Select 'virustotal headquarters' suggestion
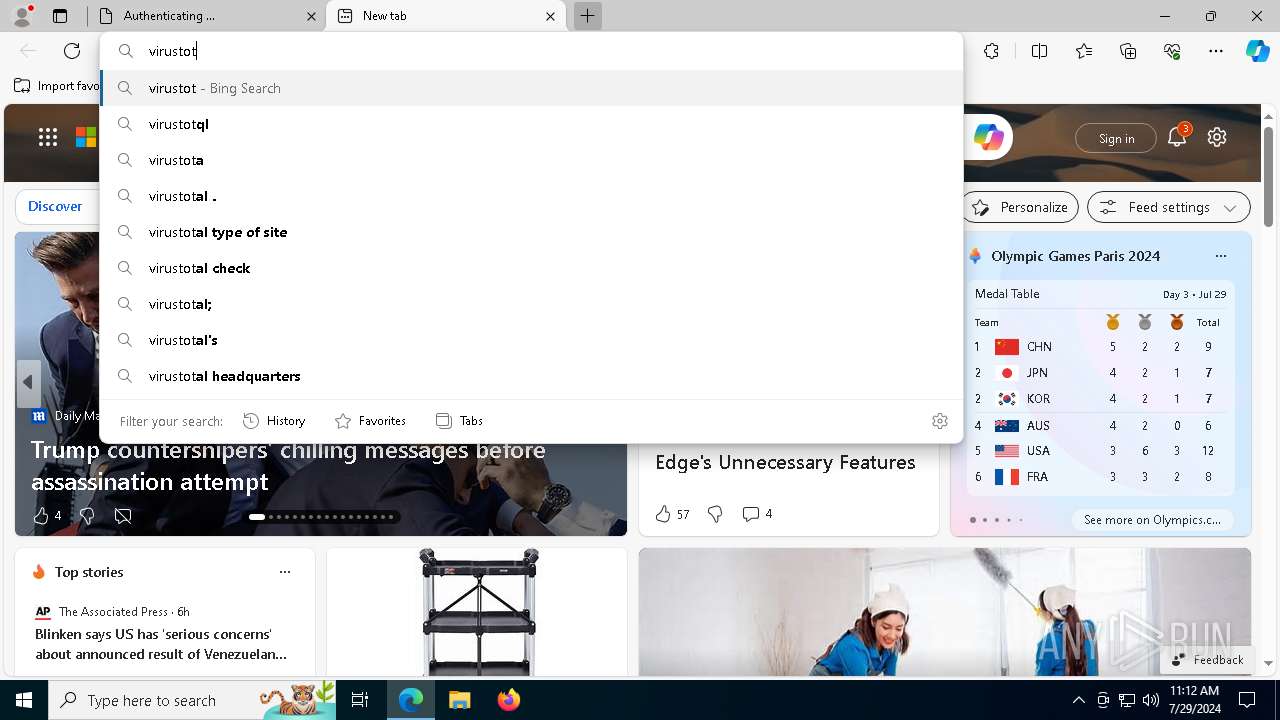 coord(531,376)
